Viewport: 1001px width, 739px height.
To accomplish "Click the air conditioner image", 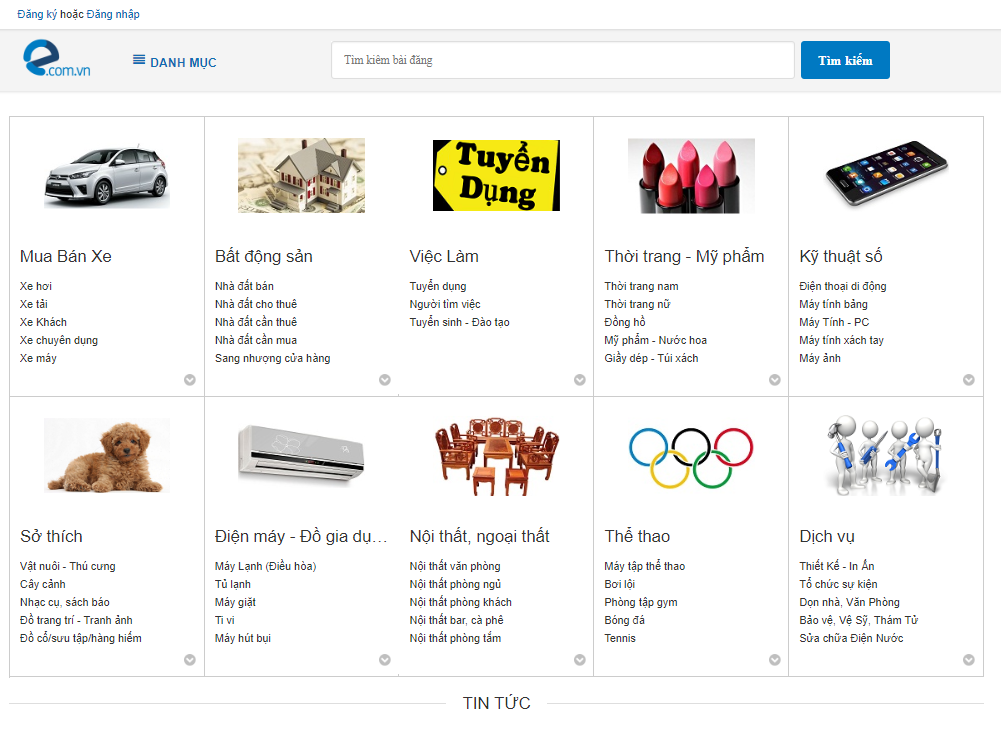I will (301, 455).
